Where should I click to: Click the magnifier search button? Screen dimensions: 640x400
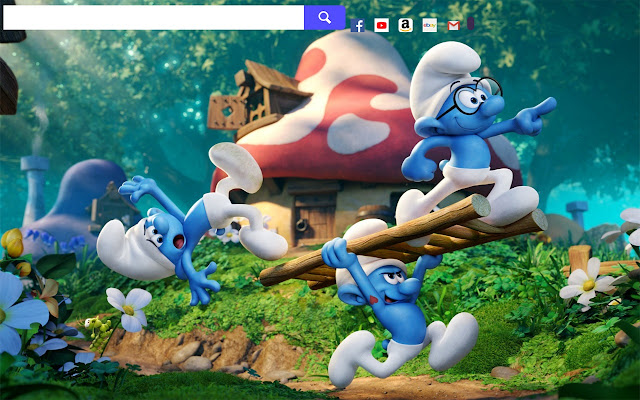click(324, 18)
